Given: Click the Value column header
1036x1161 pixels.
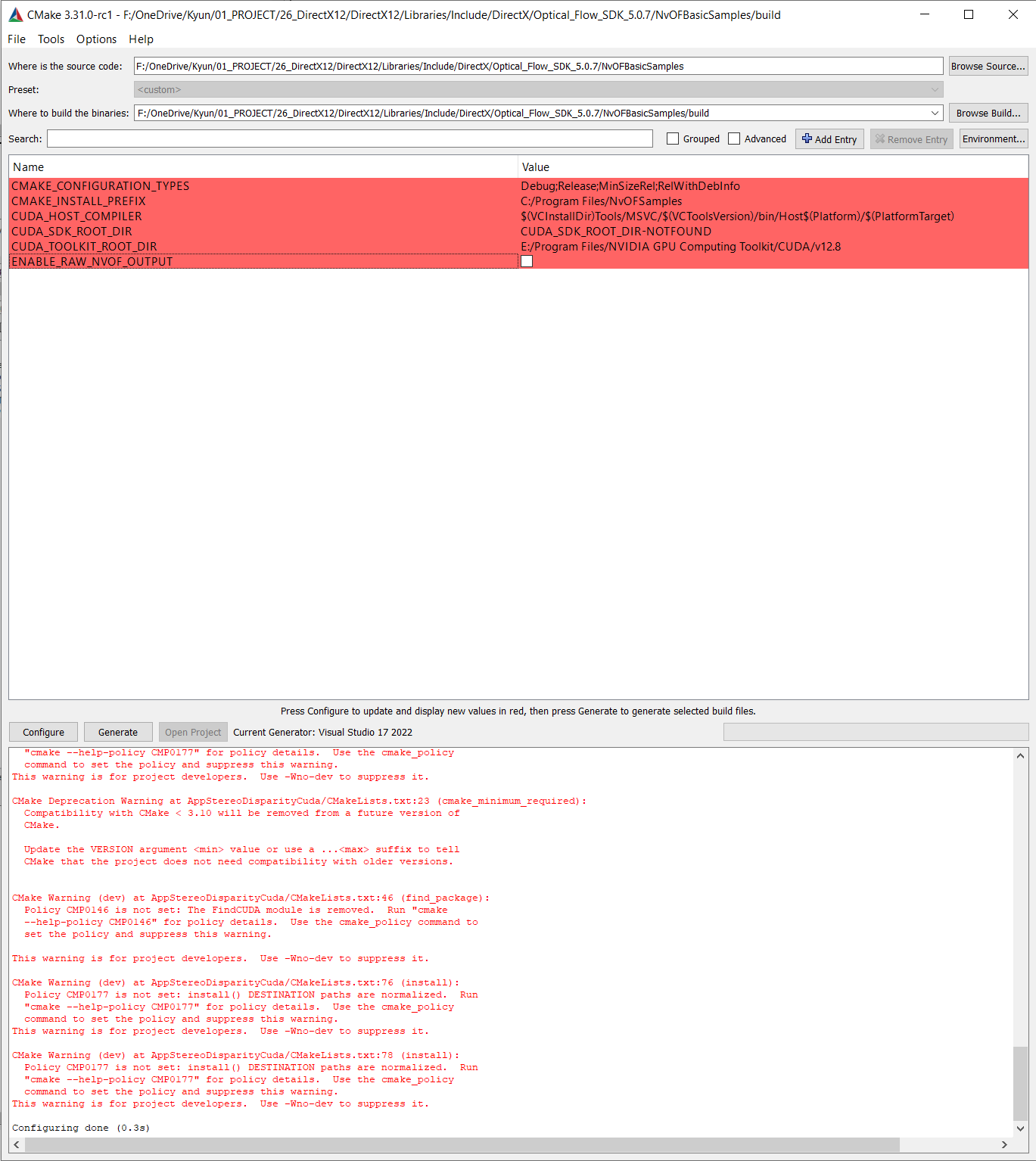Looking at the screenshot, I should coord(773,167).
